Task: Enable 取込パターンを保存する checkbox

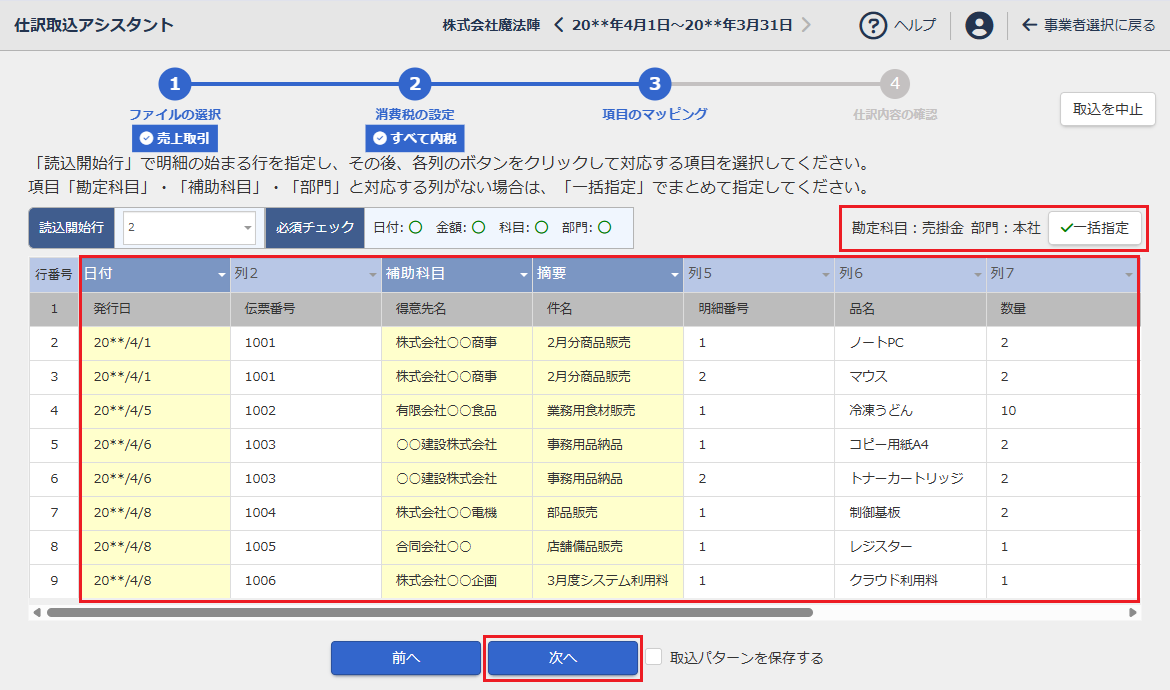Action: [654, 657]
